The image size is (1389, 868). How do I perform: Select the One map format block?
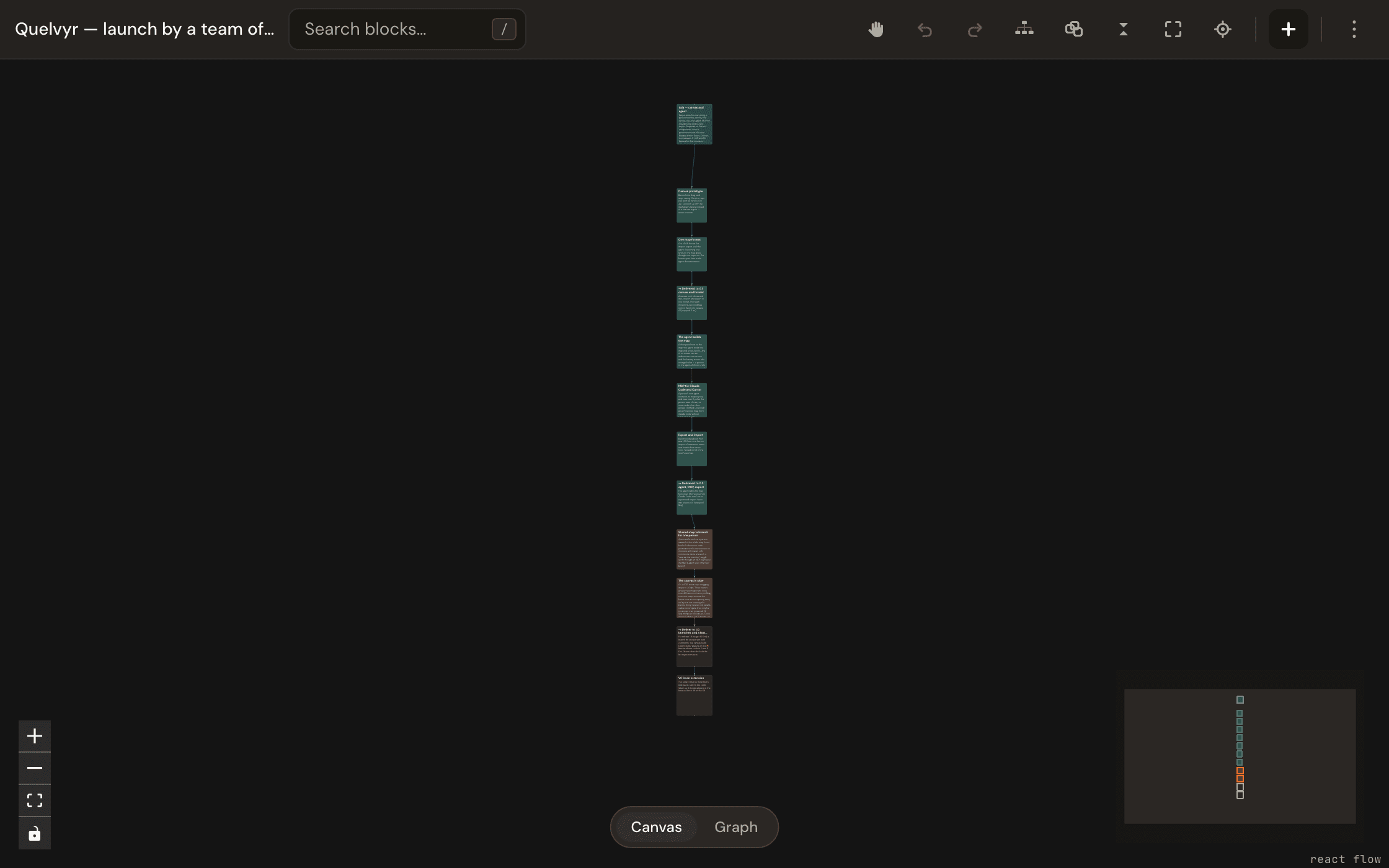pos(691,254)
